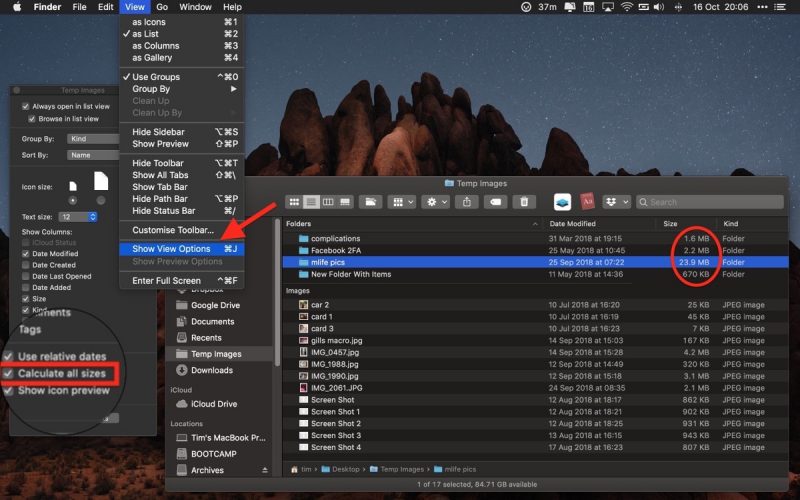Click the Edit Tags toolbar icon
The height and width of the screenshot is (500, 800).
(495, 202)
